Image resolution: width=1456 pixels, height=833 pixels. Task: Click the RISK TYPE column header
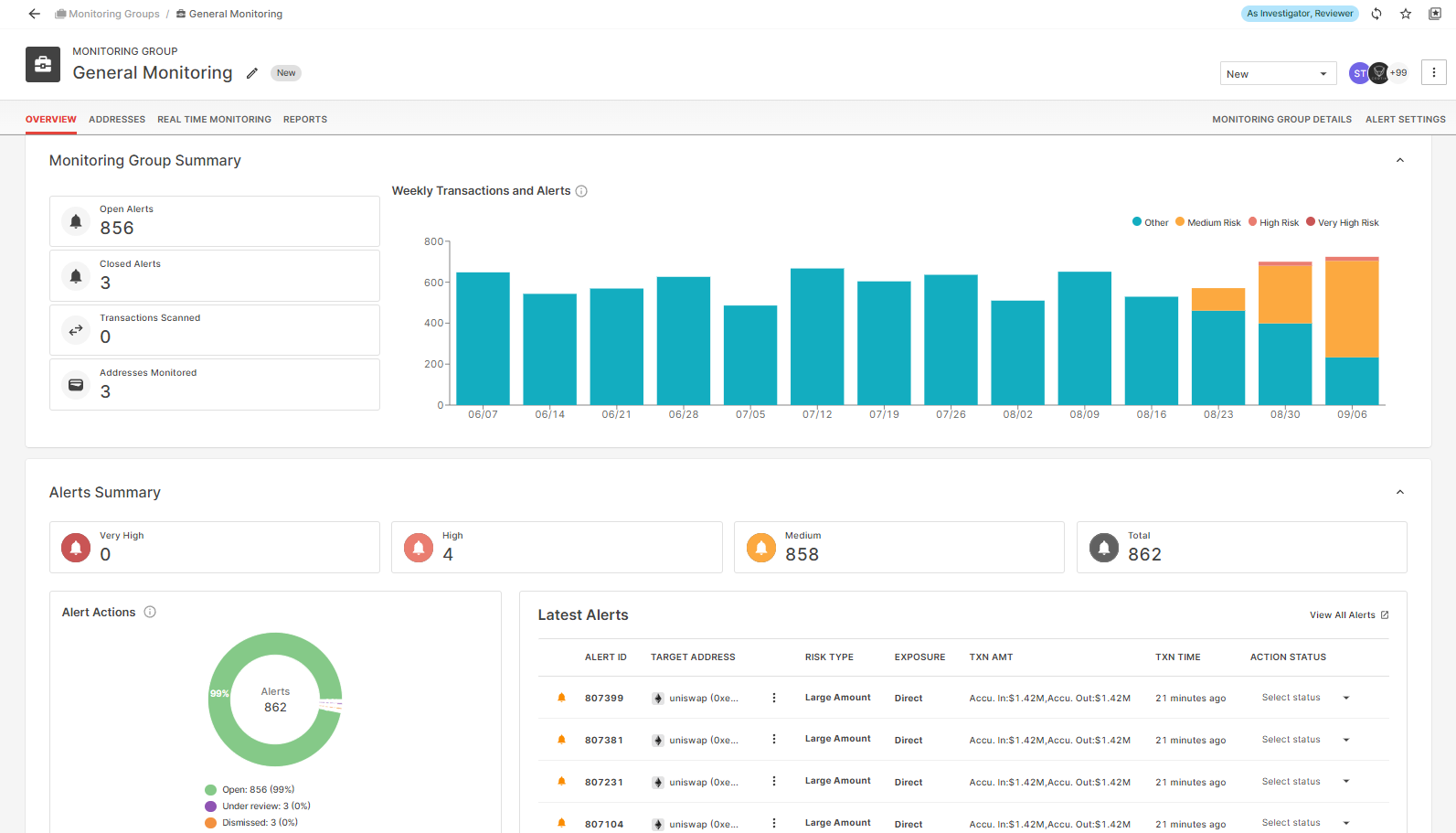tap(829, 657)
